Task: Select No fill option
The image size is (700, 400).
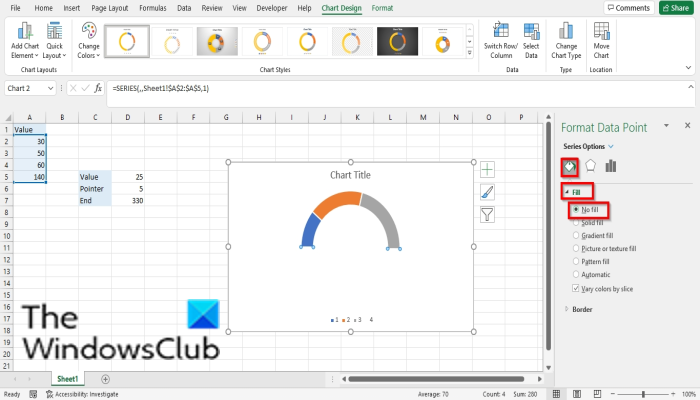Action: [586, 209]
